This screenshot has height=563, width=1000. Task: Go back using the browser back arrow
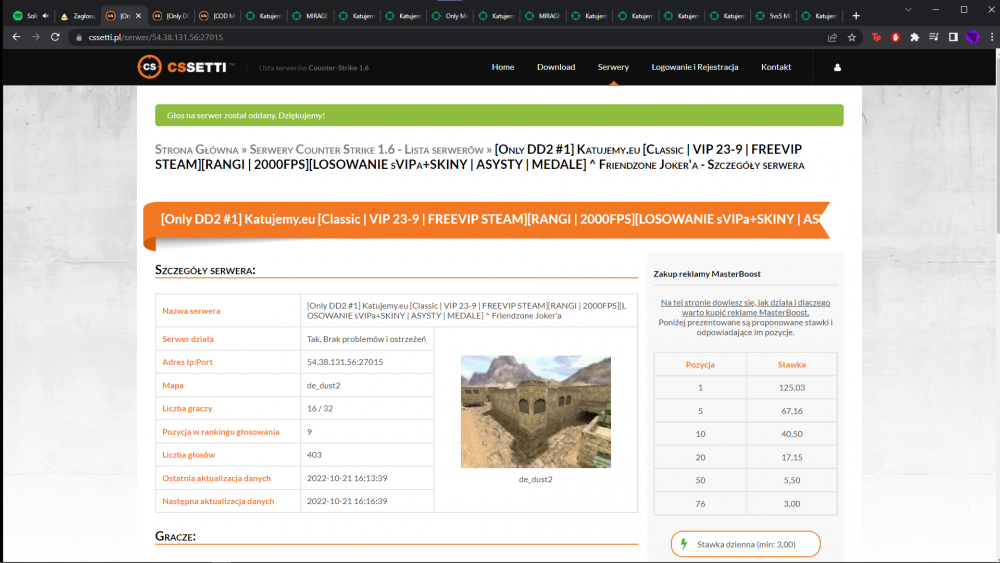pyautogui.click(x=17, y=37)
